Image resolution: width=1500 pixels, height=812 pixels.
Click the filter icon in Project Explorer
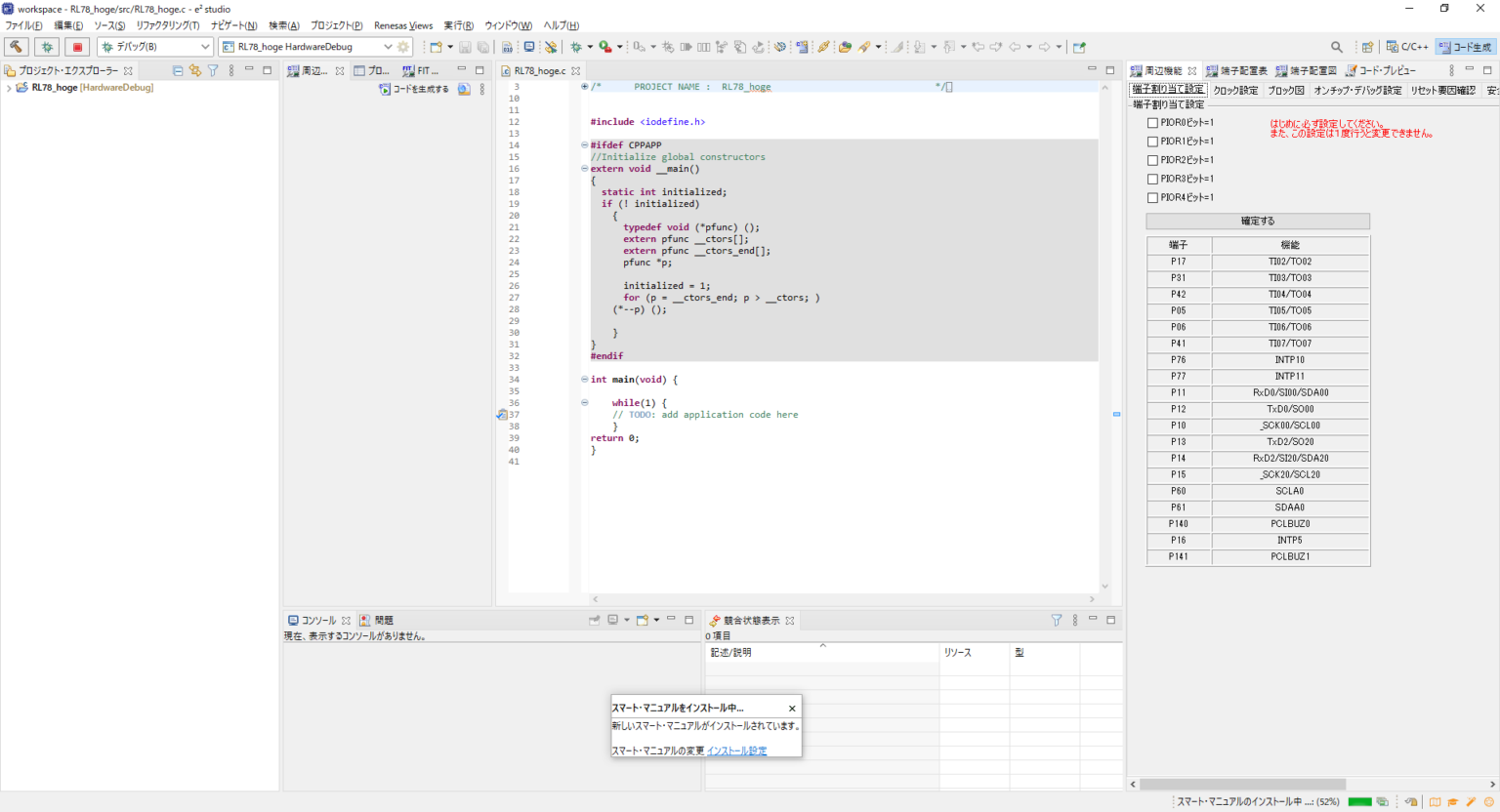[213, 70]
